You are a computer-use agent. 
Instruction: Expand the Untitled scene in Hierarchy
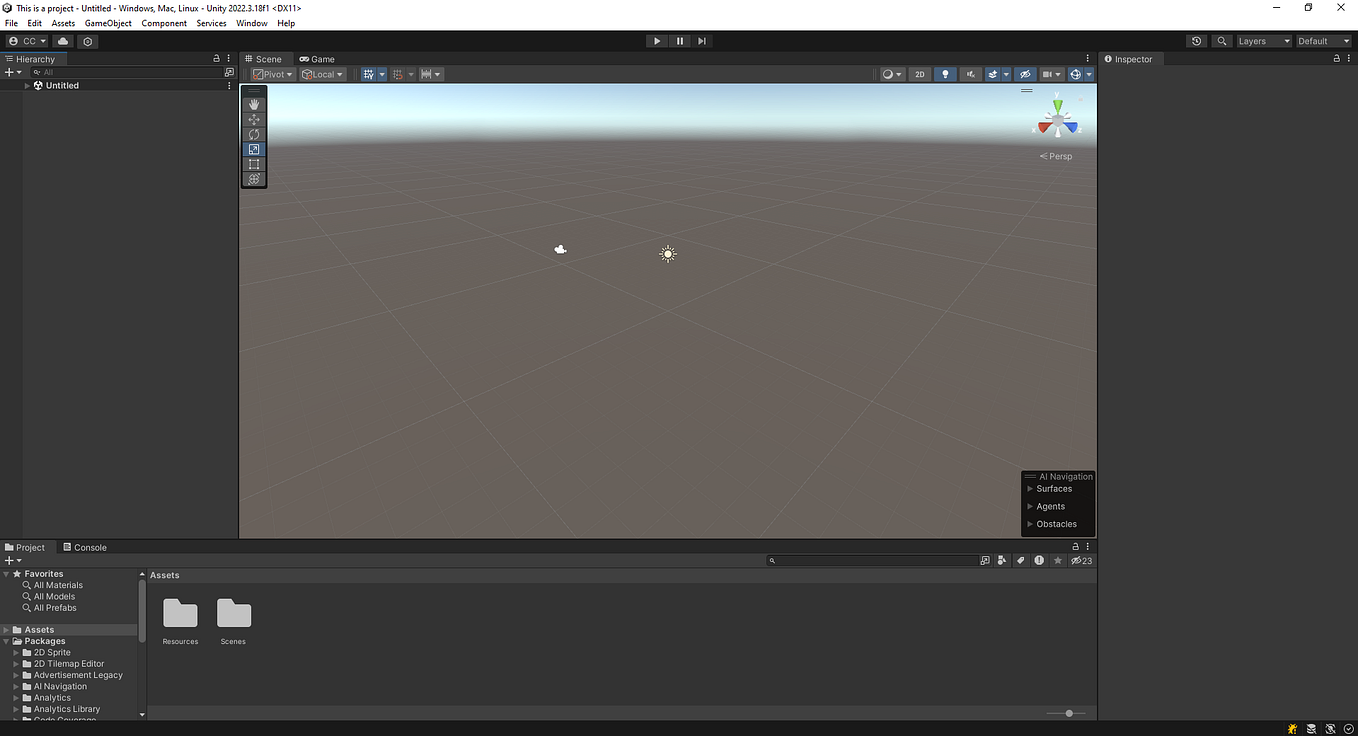click(26, 85)
